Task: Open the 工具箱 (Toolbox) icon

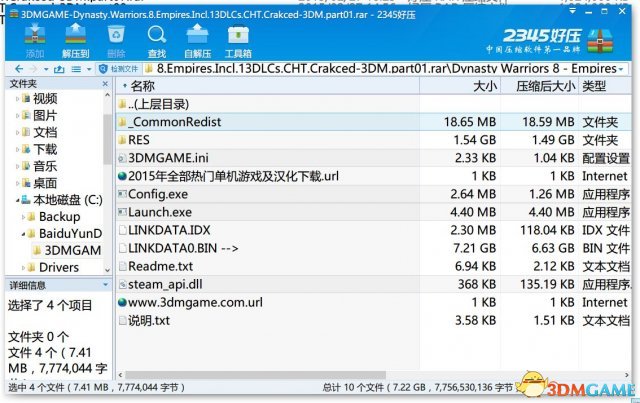Action: click(238, 41)
